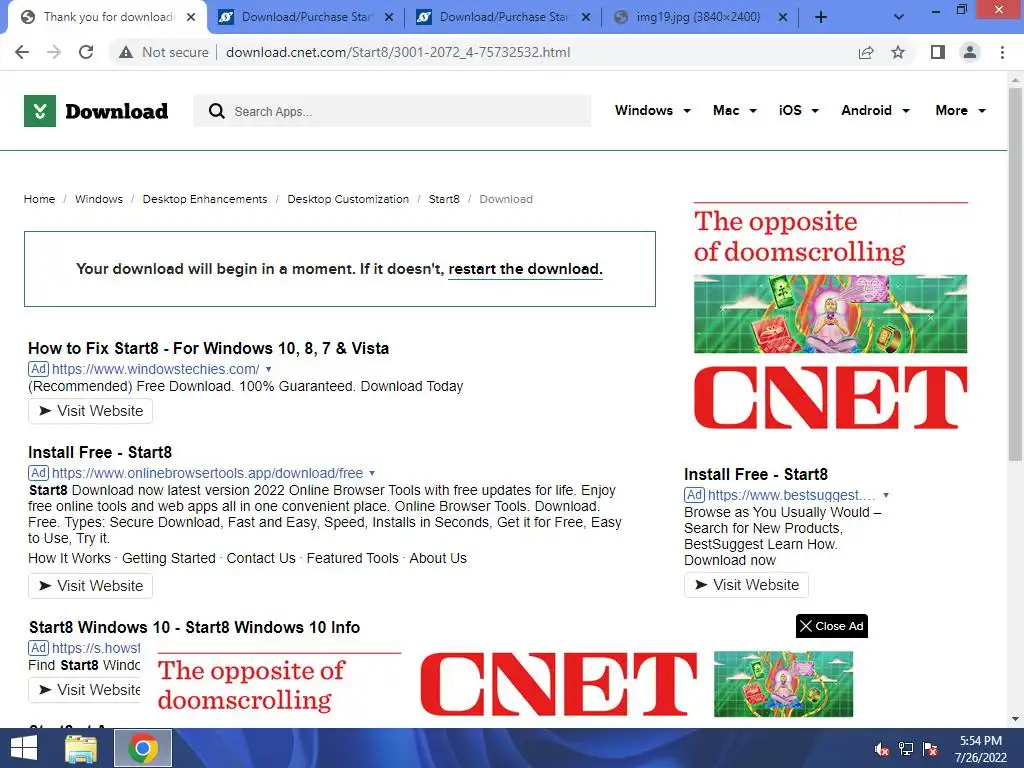Screen dimensions: 1024x768
Task: Open Getting Started ad sitelink
Action: tap(168, 558)
